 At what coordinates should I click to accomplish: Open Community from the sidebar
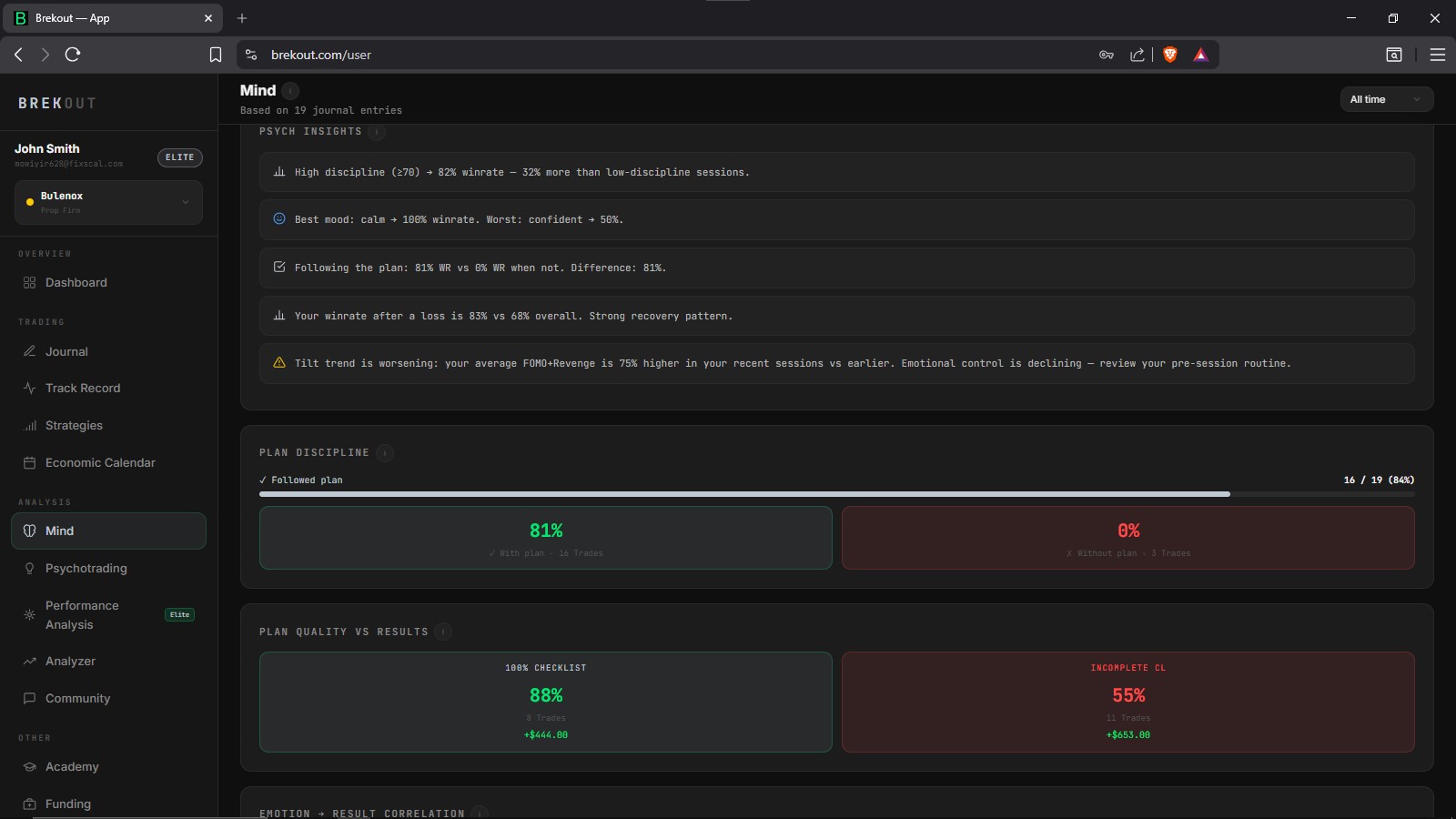(108, 698)
